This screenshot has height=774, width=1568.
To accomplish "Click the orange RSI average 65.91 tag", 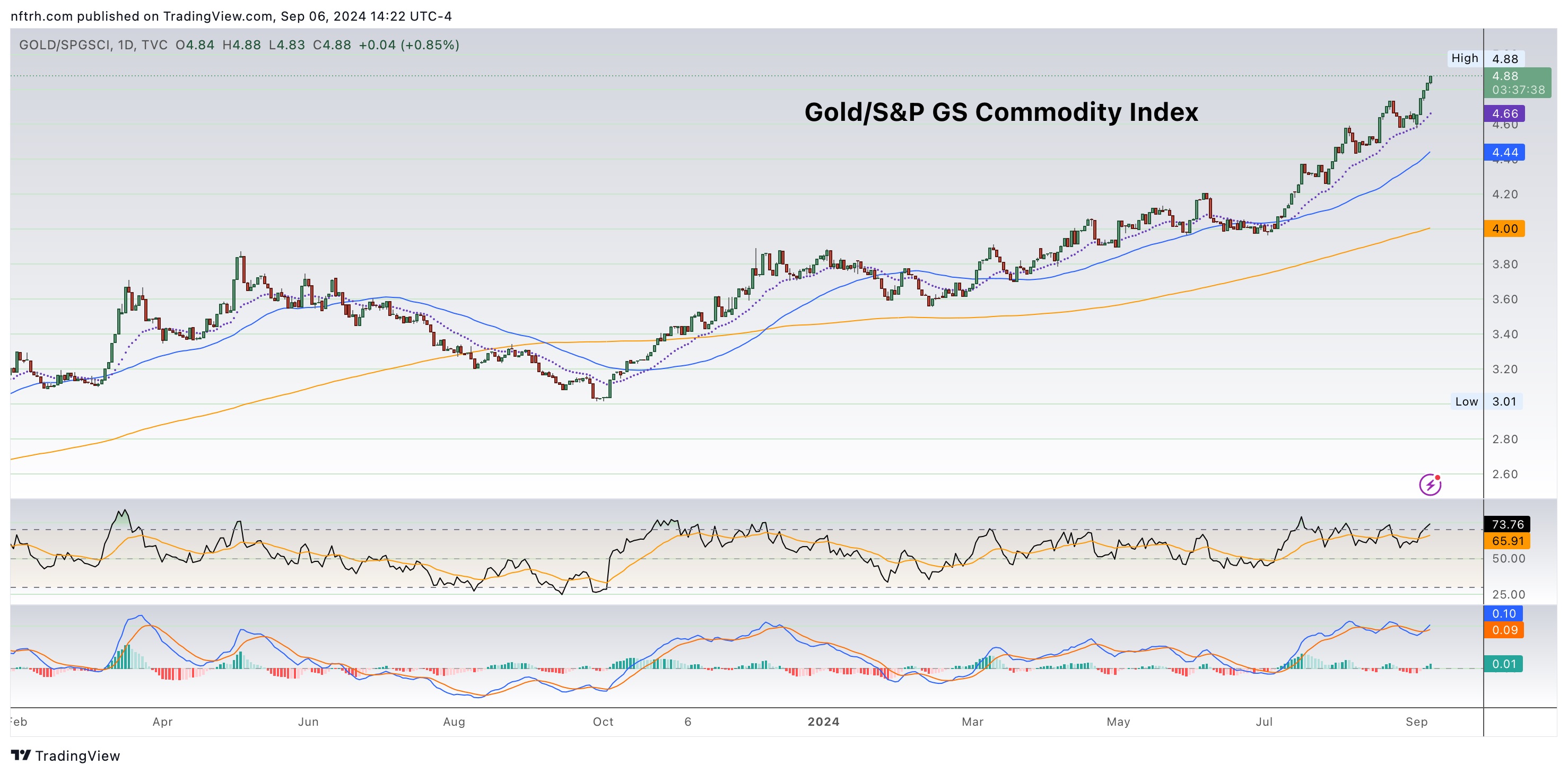I will tap(1507, 541).
